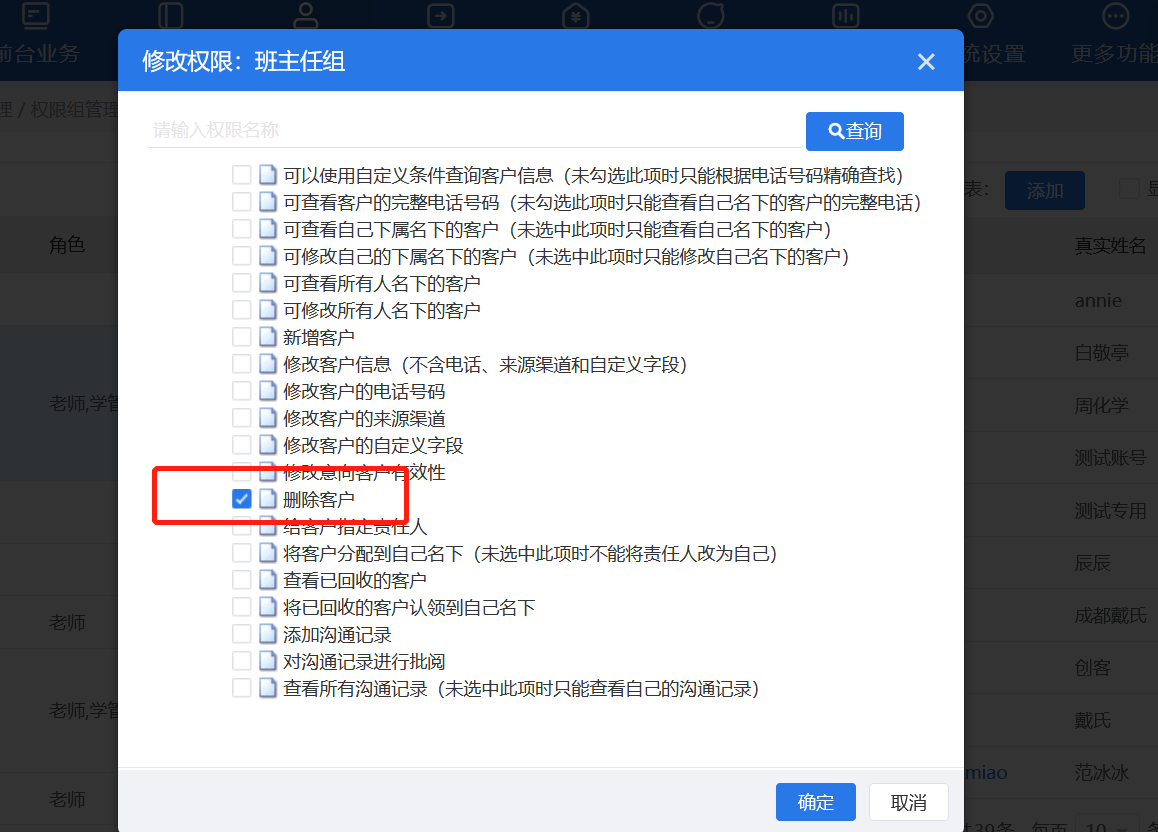Check 可以使用自定义条件查询客户信息 checkbox

(x=241, y=175)
